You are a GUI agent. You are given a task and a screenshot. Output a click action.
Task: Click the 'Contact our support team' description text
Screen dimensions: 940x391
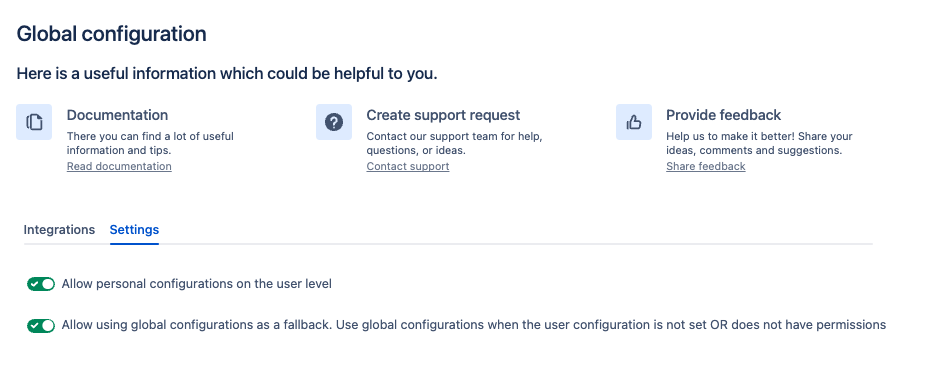(x=454, y=143)
